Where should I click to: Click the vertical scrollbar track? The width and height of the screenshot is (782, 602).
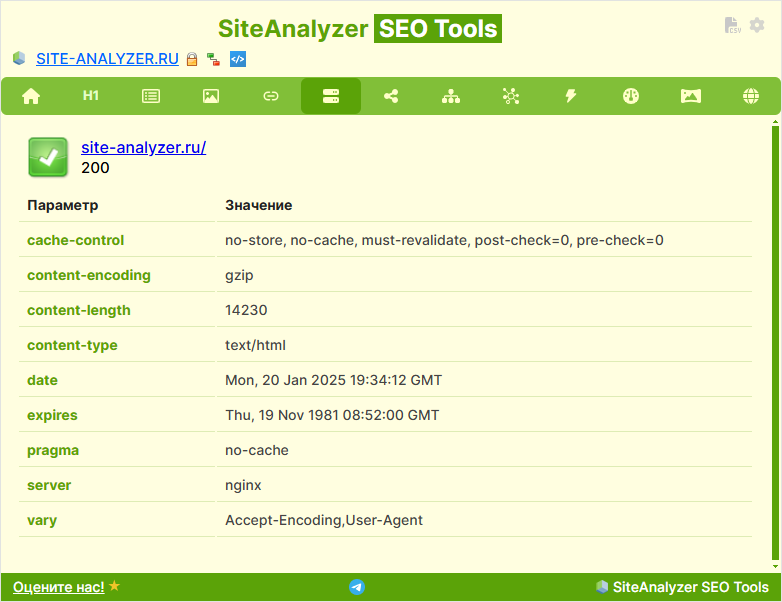click(x=775, y=344)
